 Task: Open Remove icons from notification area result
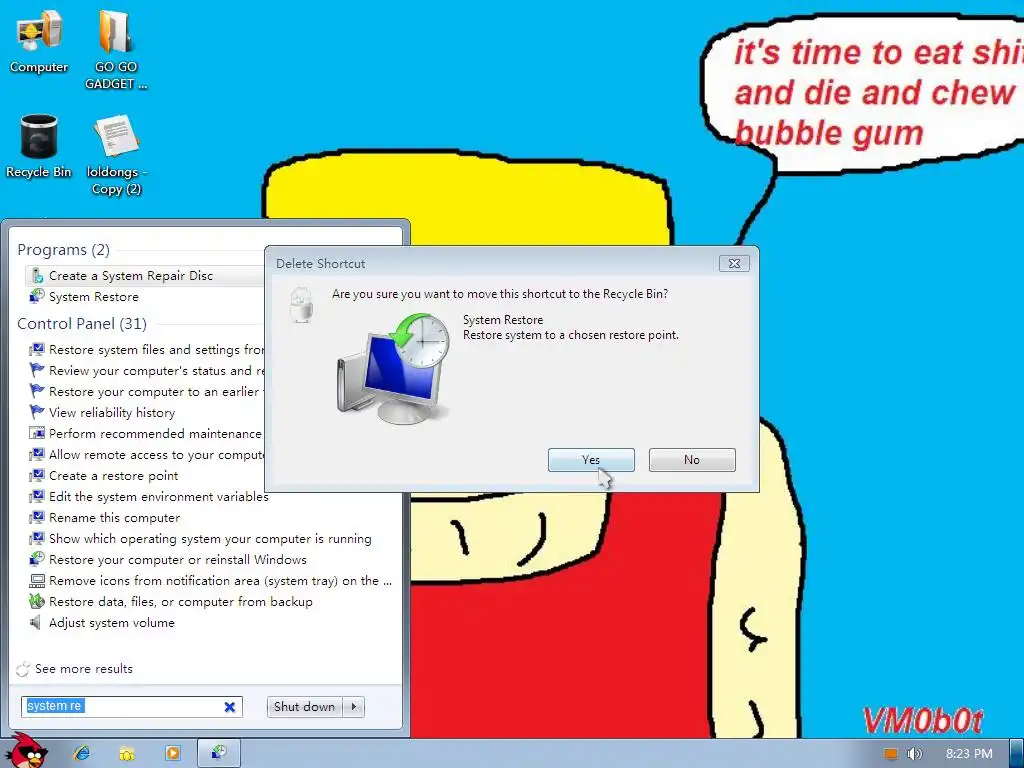pos(220,581)
